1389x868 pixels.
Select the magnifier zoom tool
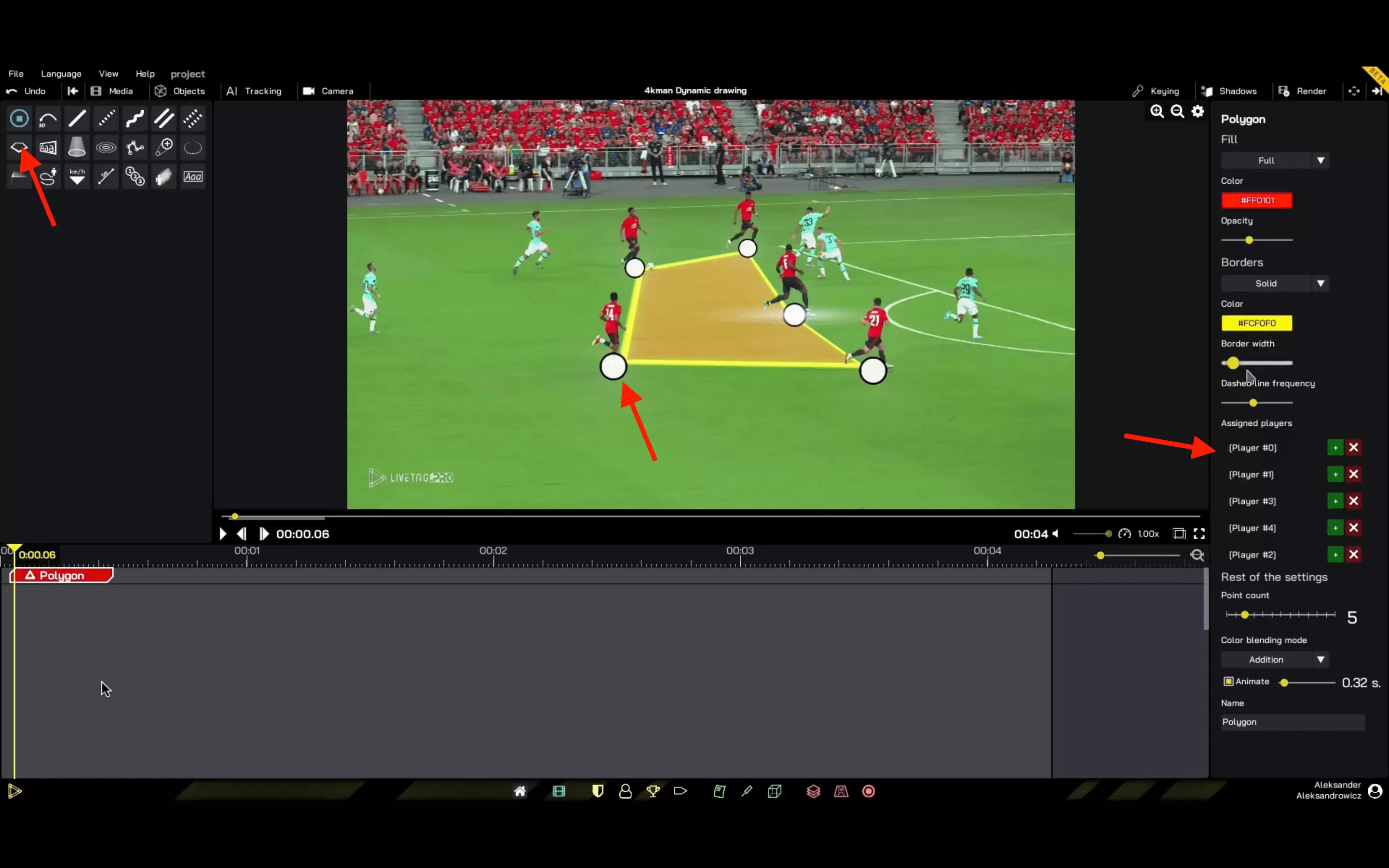pos(164,148)
